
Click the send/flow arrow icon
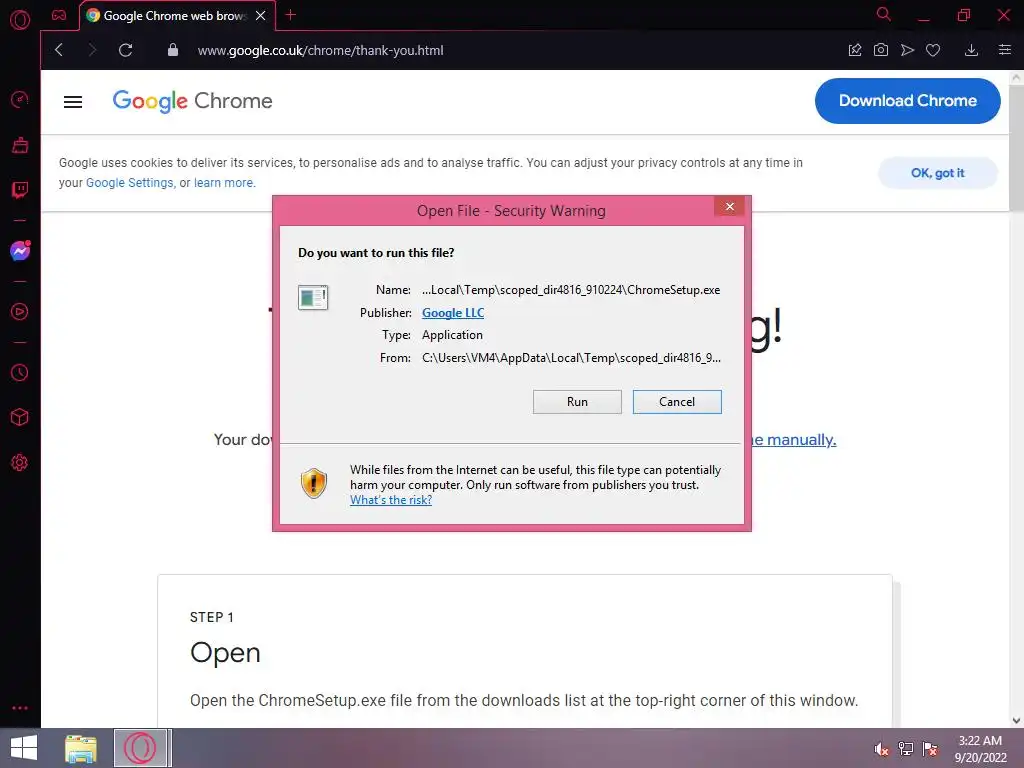[907, 50]
